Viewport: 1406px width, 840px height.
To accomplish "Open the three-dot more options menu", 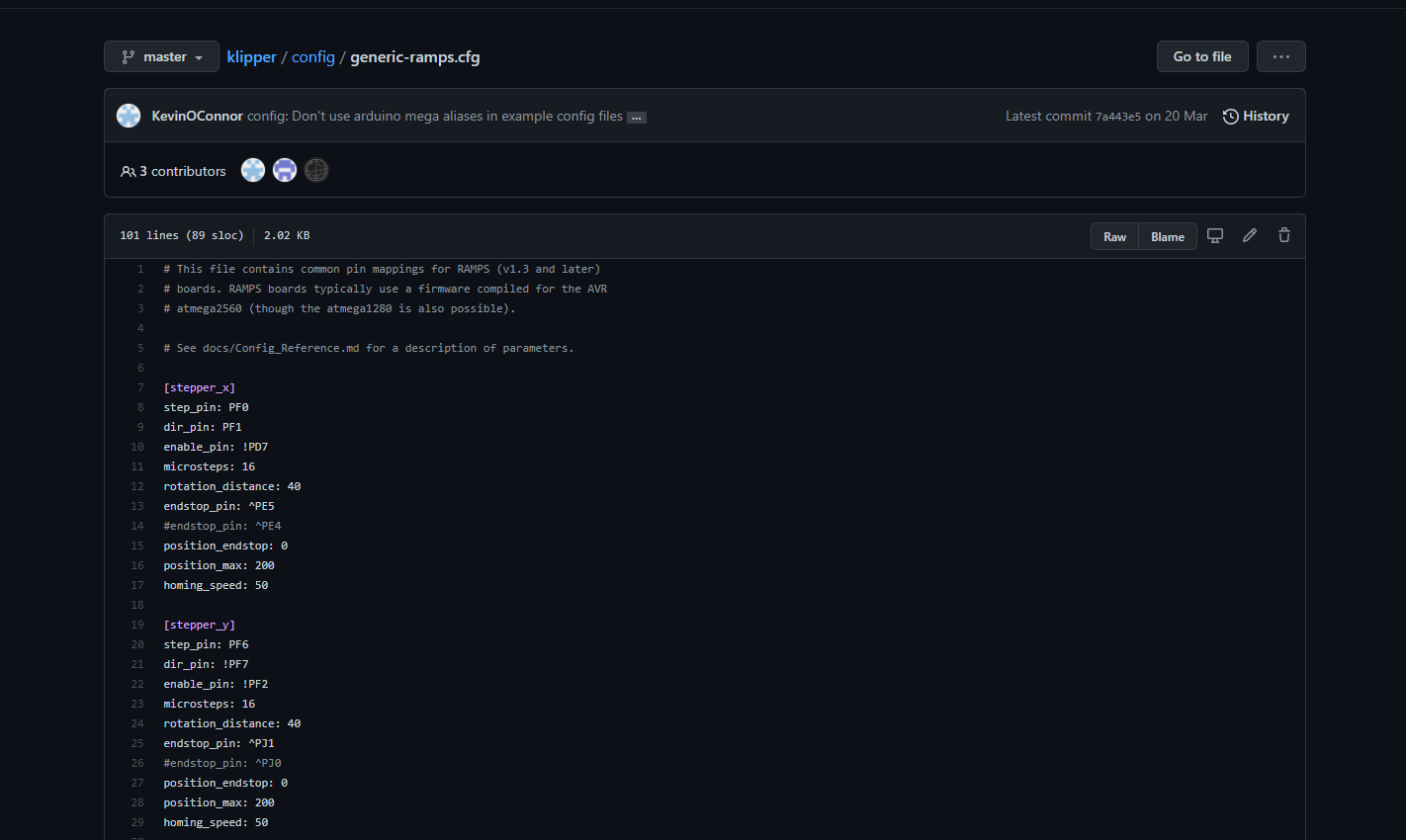I will [1280, 56].
